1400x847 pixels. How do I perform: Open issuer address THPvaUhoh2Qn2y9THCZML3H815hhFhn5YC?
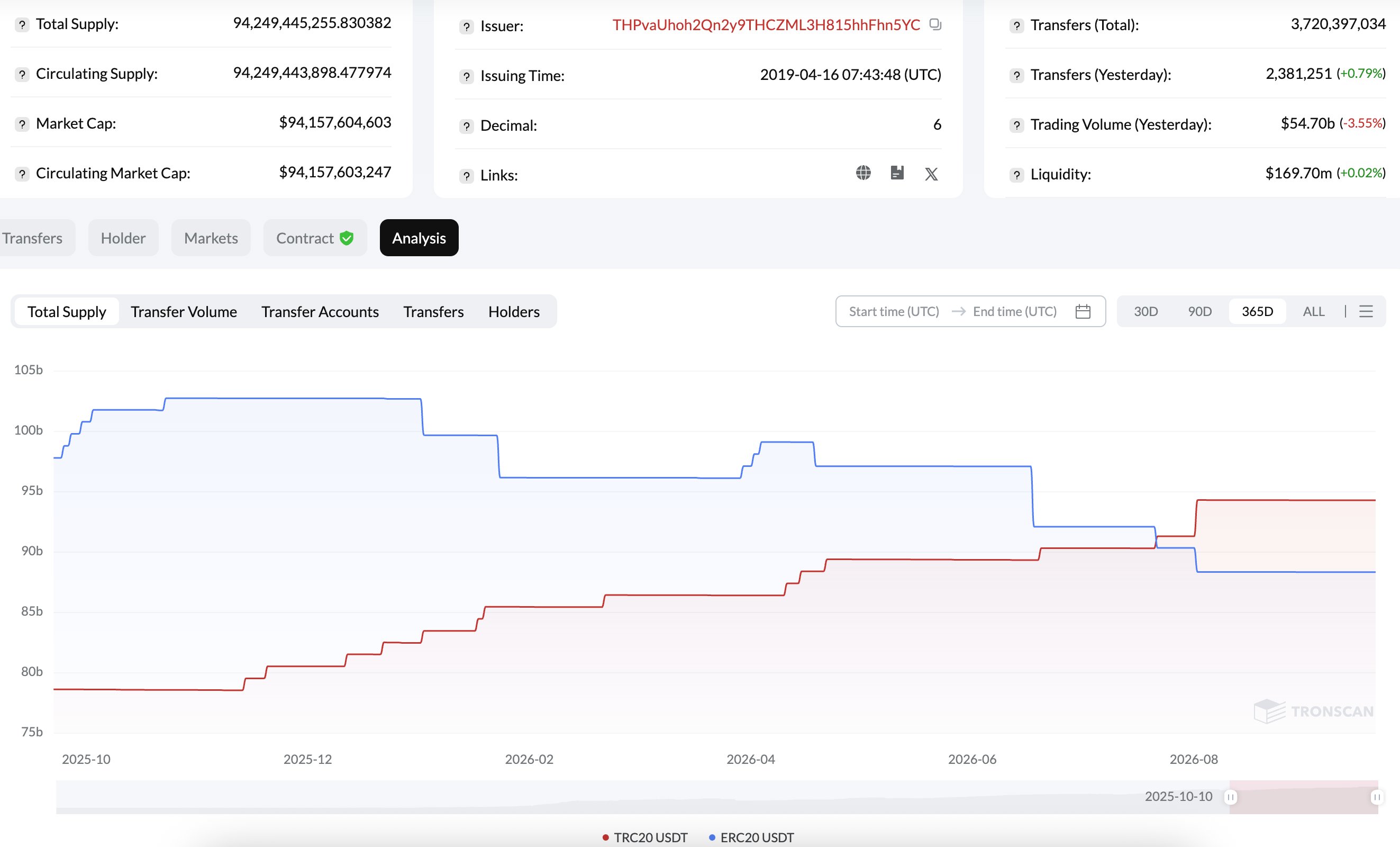point(766,25)
